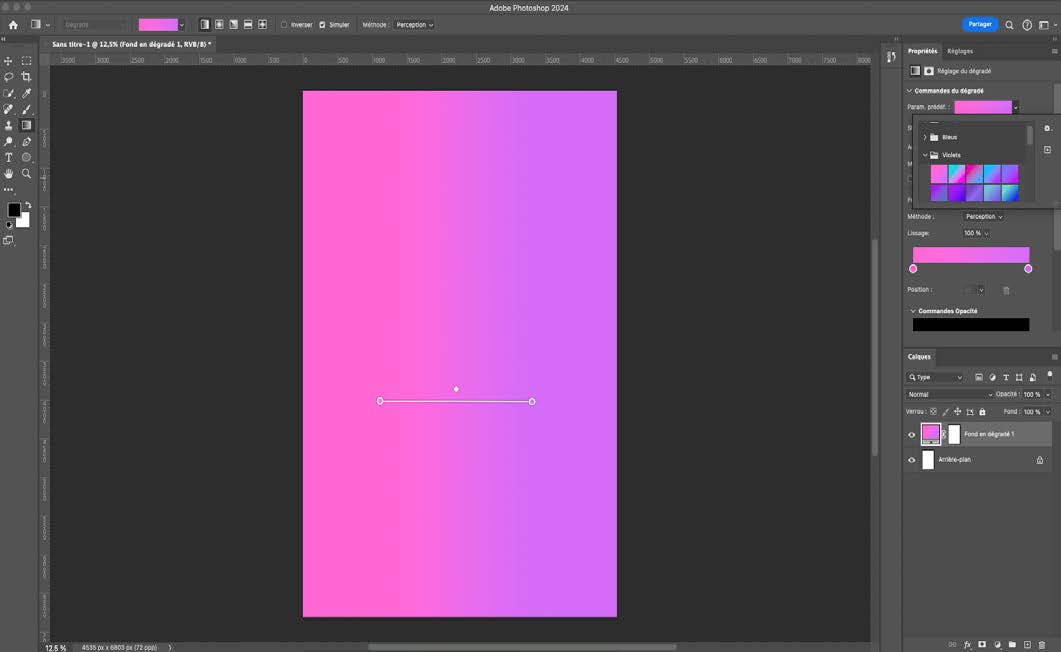Select the Zoom magnifier tool
1061x652 pixels.
click(x=26, y=174)
